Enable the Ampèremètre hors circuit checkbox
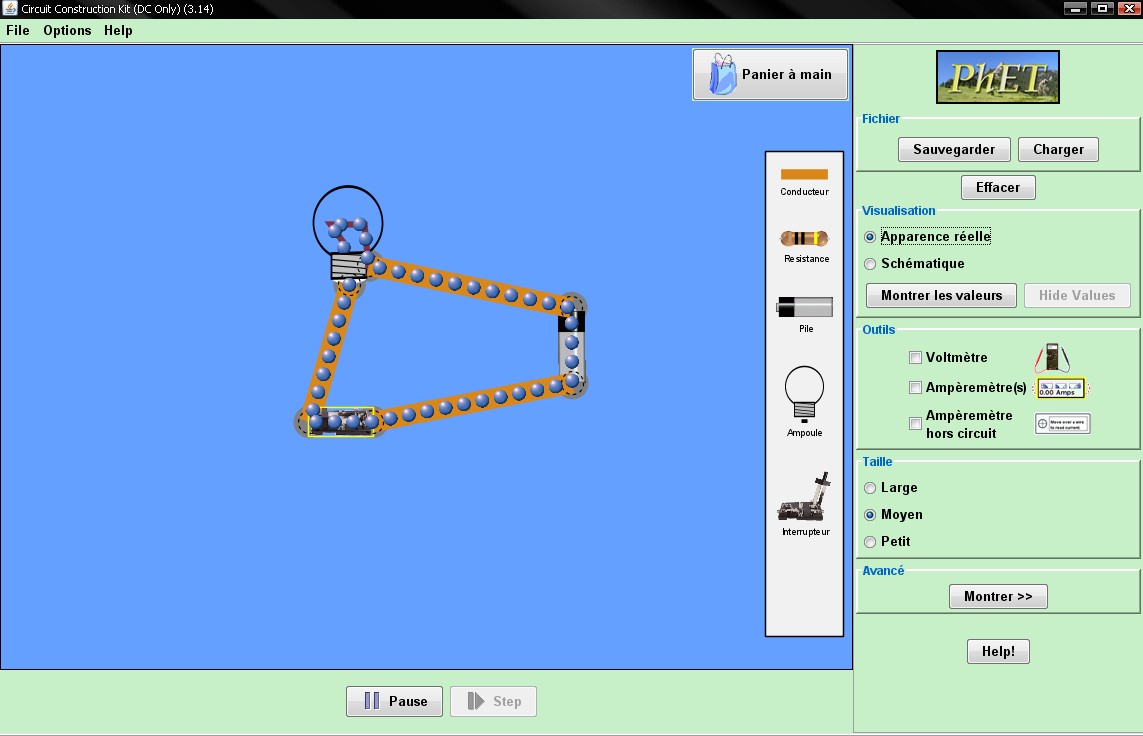This screenshot has height=736, width=1143. click(x=916, y=423)
